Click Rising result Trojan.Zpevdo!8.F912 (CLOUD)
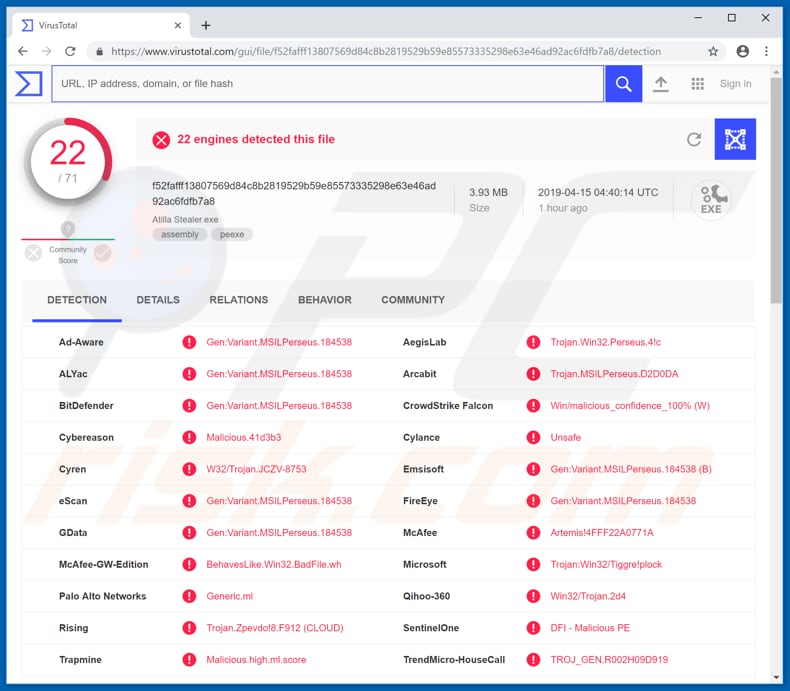The height and width of the screenshot is (691, 790). (275, 628)
